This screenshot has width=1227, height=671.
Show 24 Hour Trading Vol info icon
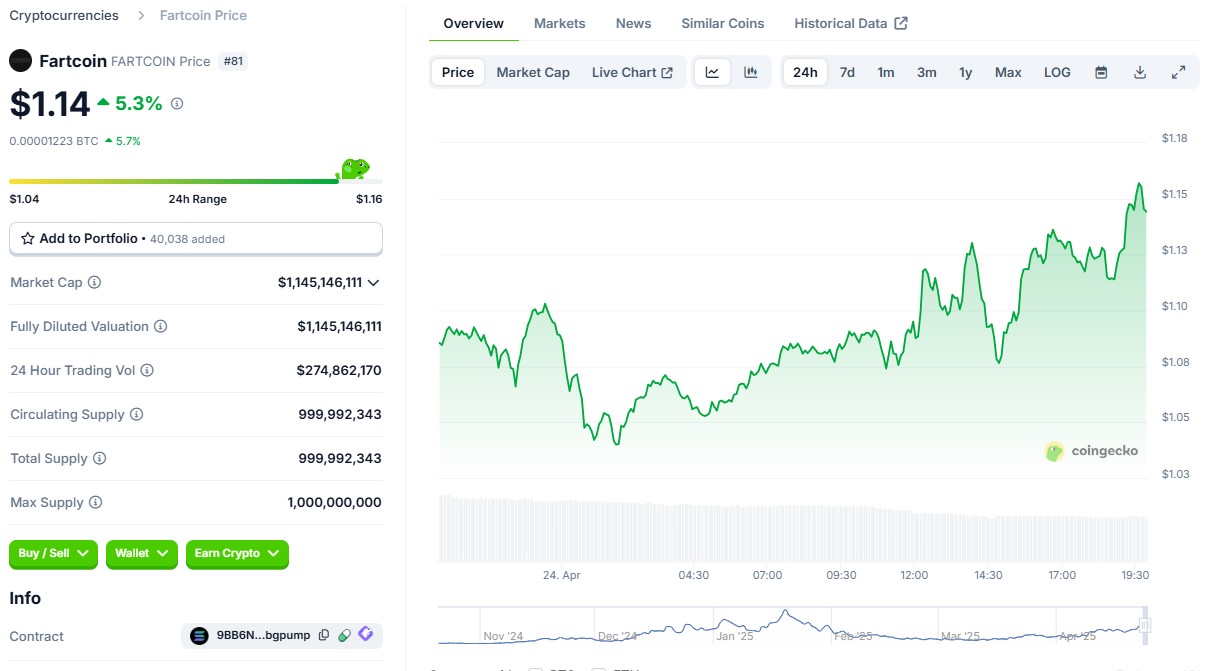147,371
